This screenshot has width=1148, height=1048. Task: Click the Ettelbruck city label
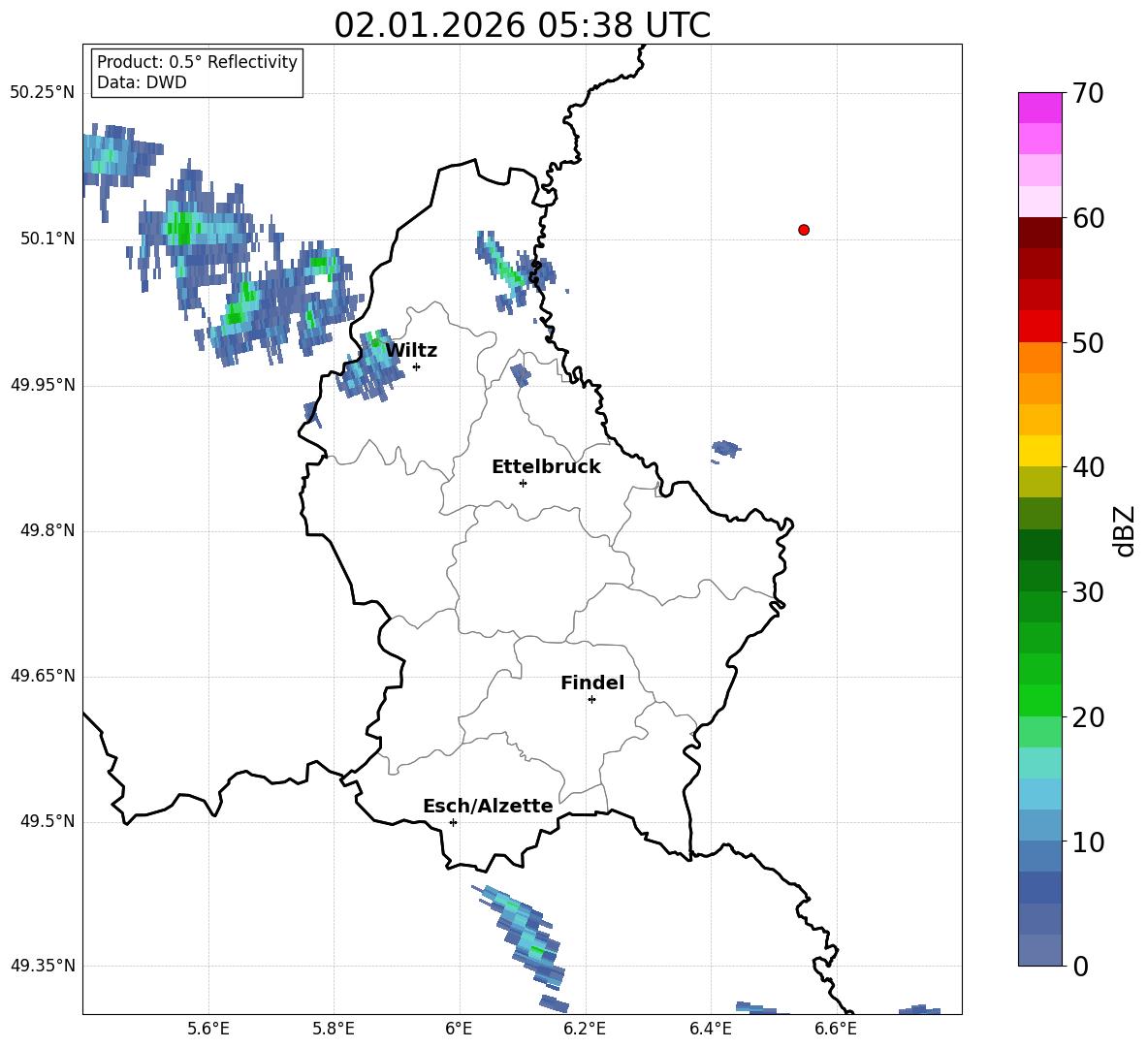546,467
